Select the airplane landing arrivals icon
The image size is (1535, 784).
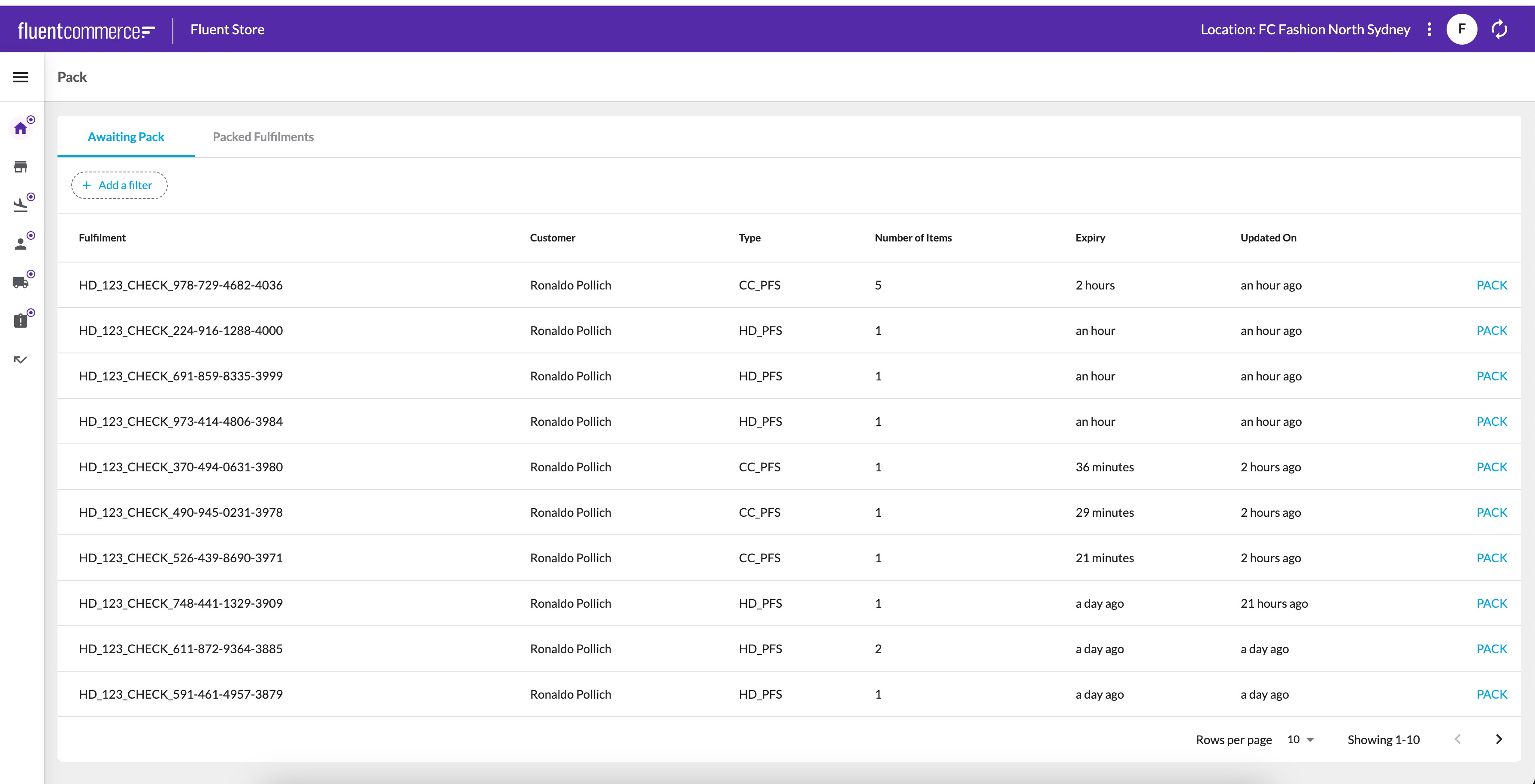point(20,205)
